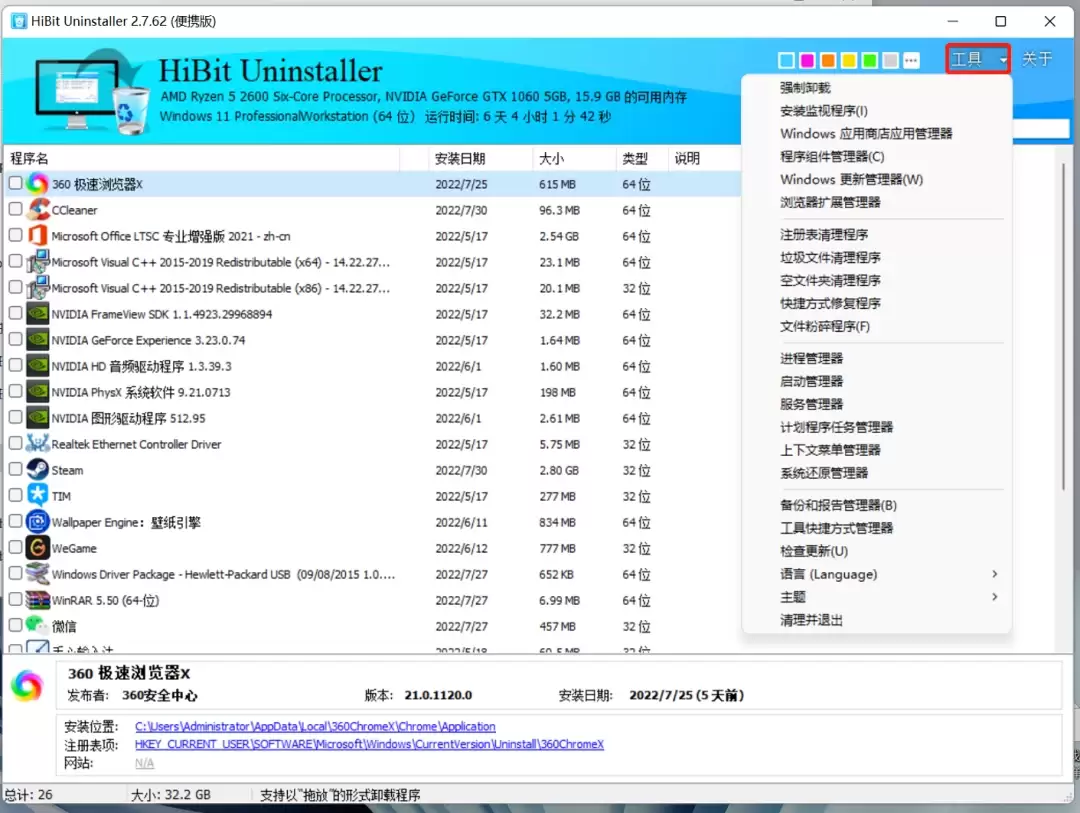The width and height of the screenshot is (1080, 813).
Task: Expand the 主题 submenu arrow
Action: coord(995,597)
